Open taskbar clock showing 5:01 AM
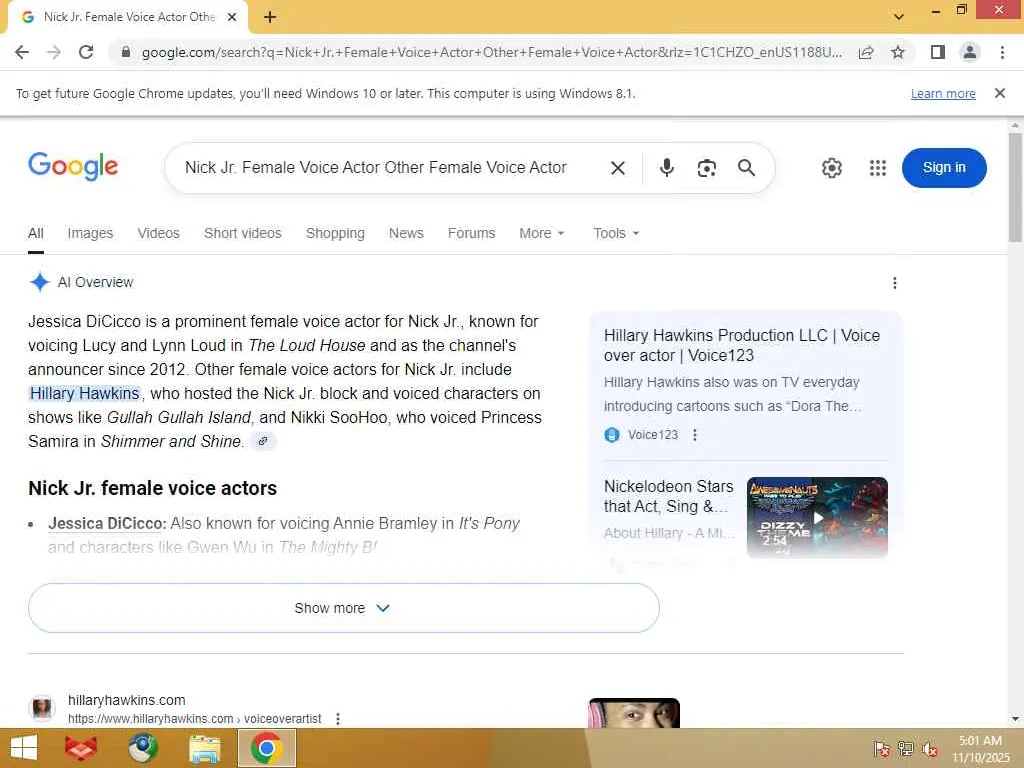The height and width of the screenshot is (768, 1024). pos(980,748)
